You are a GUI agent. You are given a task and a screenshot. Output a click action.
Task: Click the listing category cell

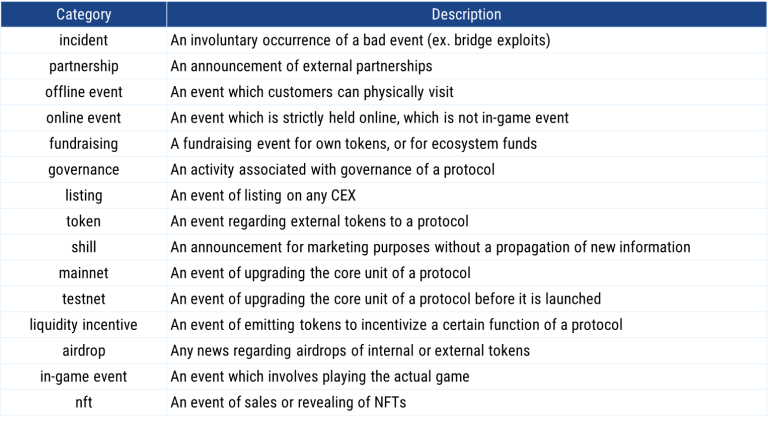tap(83, 196)
